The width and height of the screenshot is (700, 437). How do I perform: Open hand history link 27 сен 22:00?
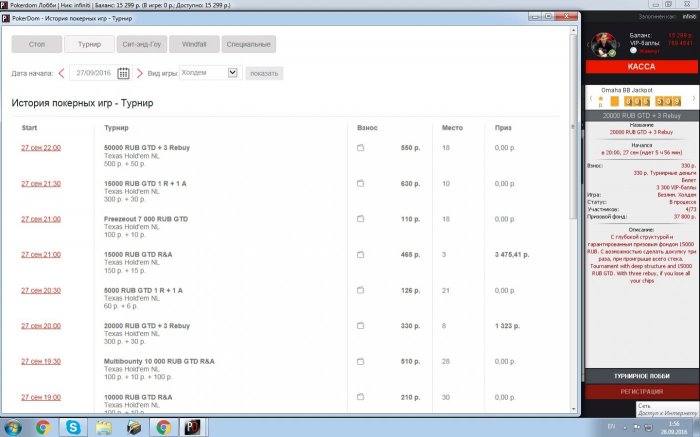click(41, 148)
